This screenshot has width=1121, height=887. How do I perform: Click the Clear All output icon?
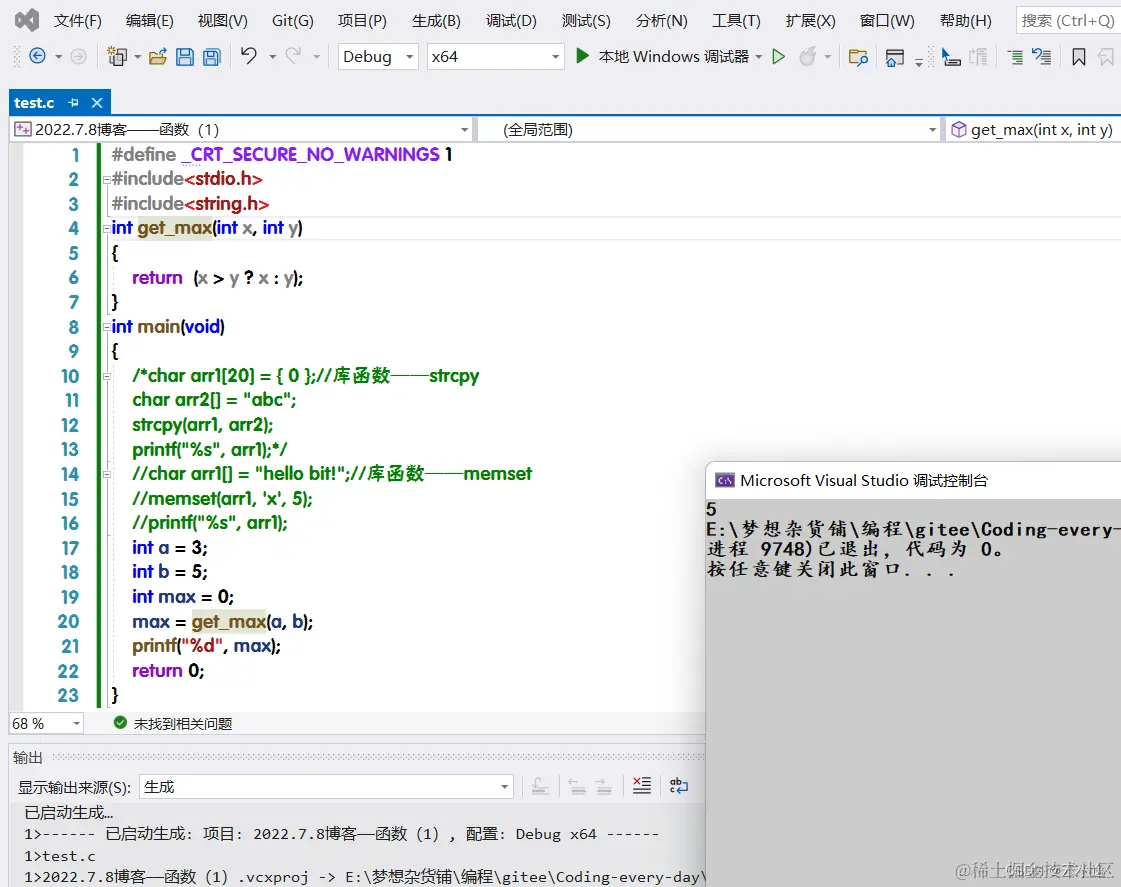[x=642, y=786]
